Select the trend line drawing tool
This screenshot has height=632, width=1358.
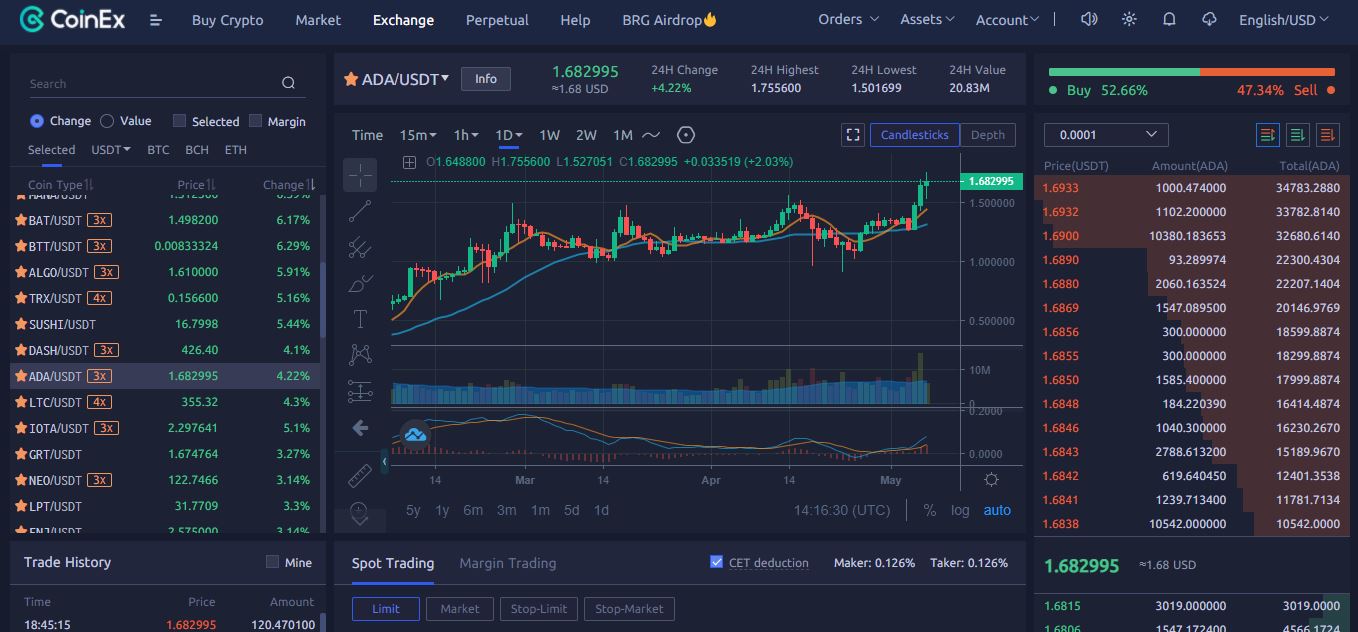pos(360,211)
